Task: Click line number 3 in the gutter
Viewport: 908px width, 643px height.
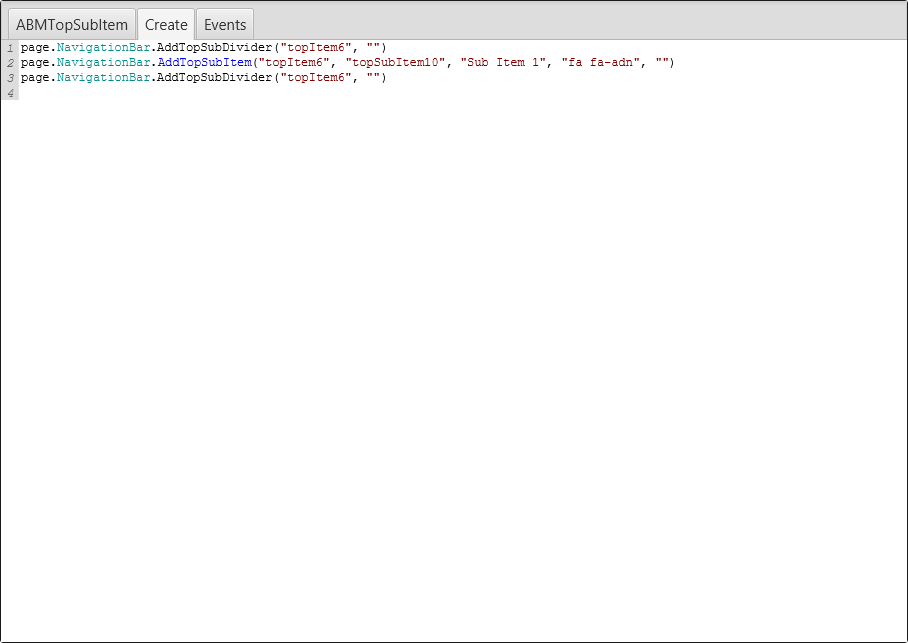Action: click(x=10, y=78)
